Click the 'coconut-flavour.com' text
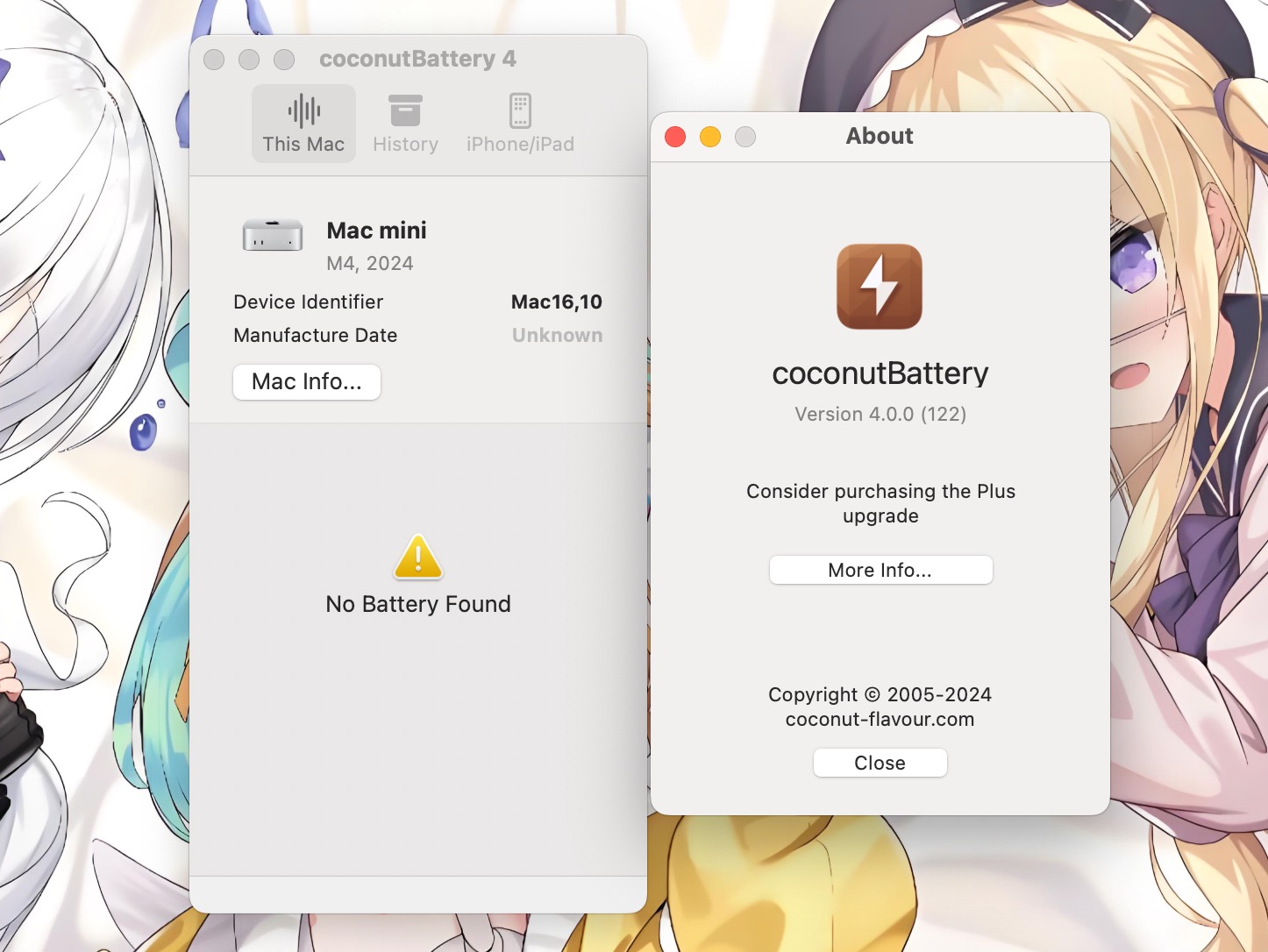 [880, 720]
